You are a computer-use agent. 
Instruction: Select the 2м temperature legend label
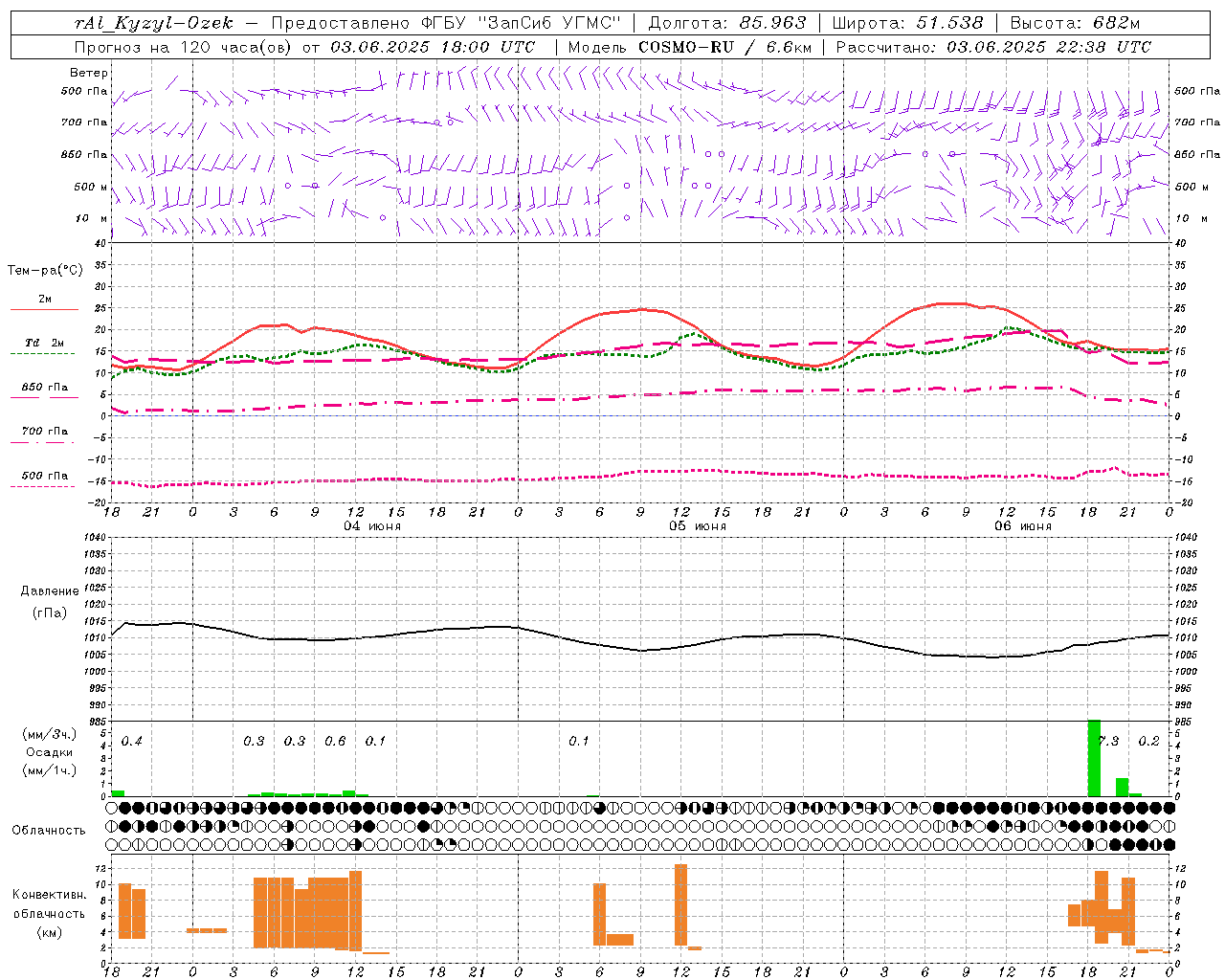[45, 300]
